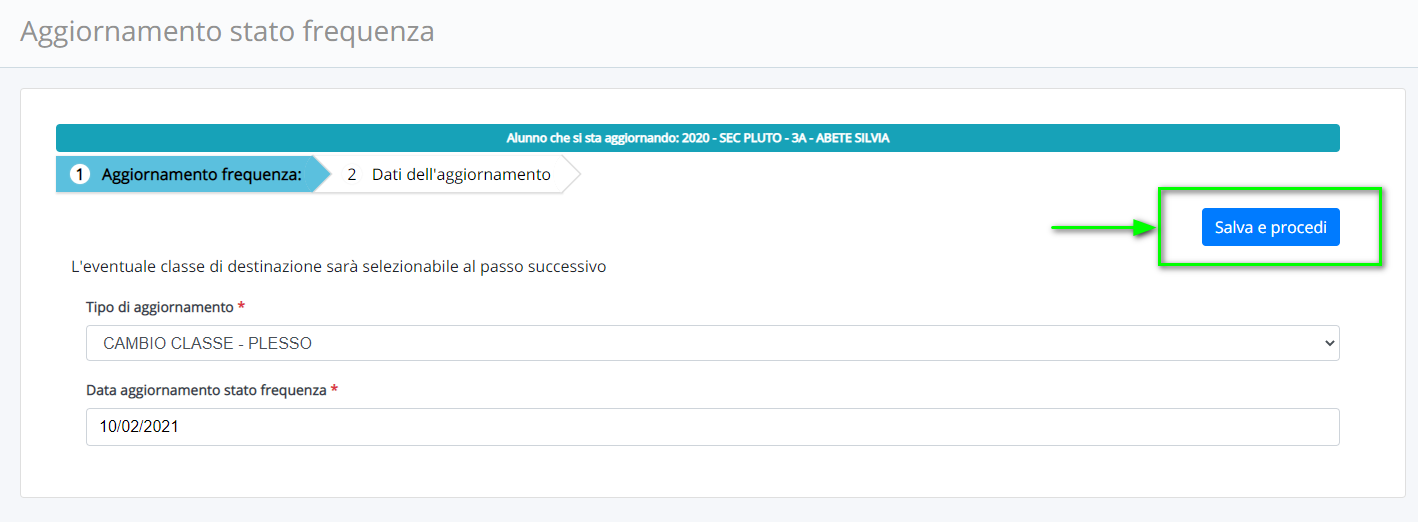Click red asterisk beside Data aggiornamento label
The image size is (1418, 522).
[334, 390]
